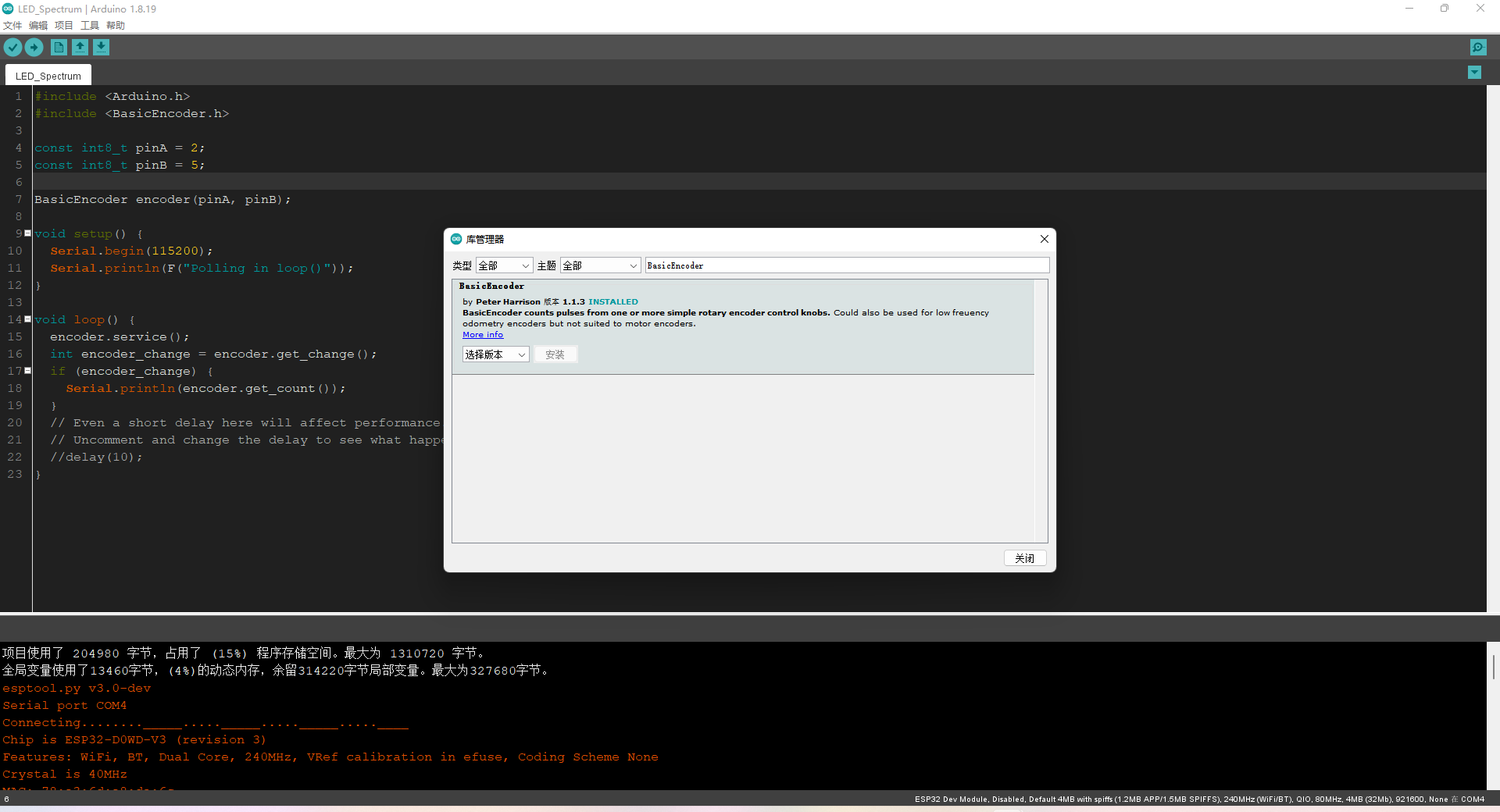The height and width of the screenshot is (812, 1500).
Task: Click the 安装 install button
Action: [x=555, y=354]
